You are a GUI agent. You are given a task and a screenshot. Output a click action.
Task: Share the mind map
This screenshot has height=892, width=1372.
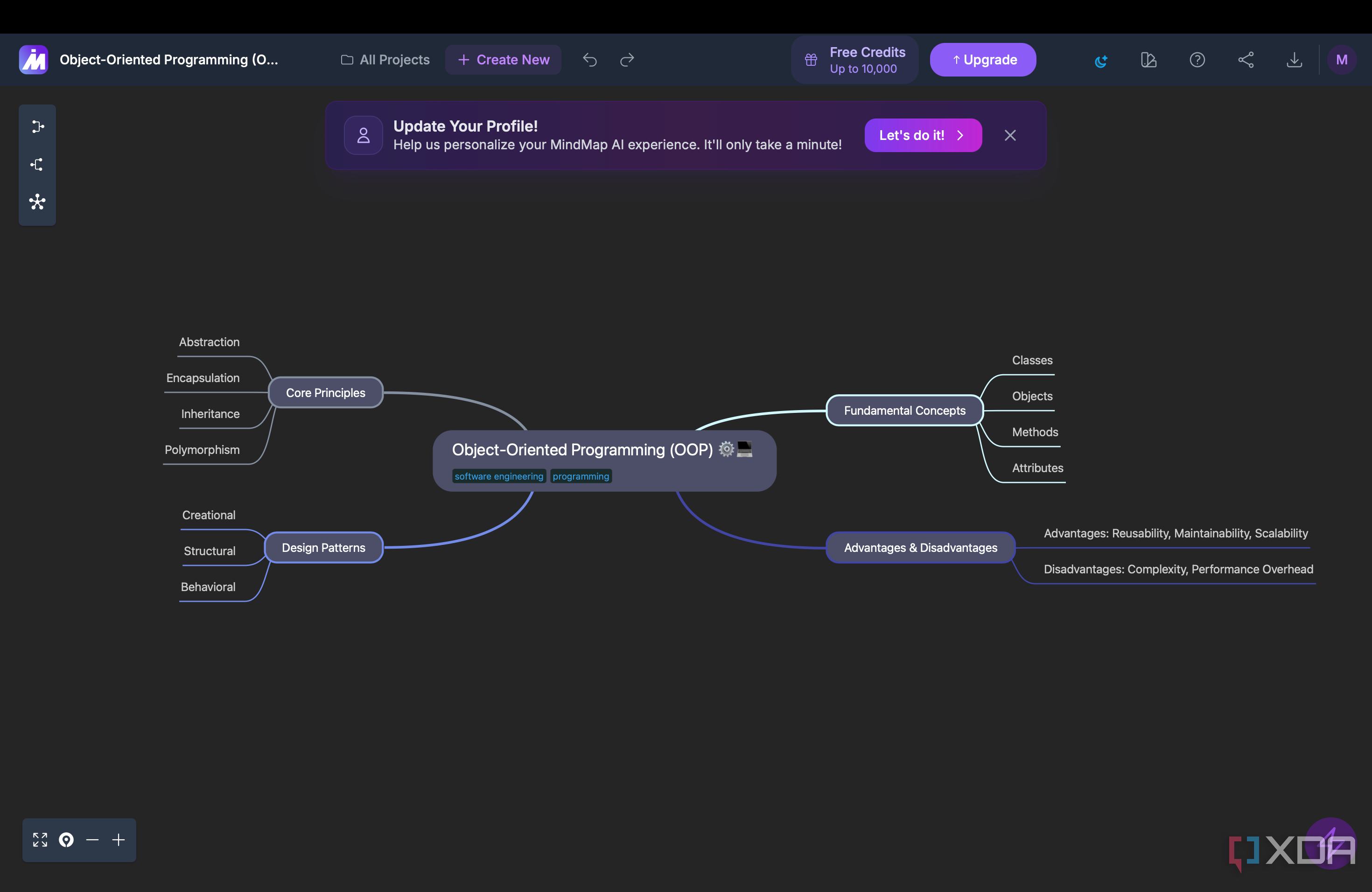point(1246,60)
